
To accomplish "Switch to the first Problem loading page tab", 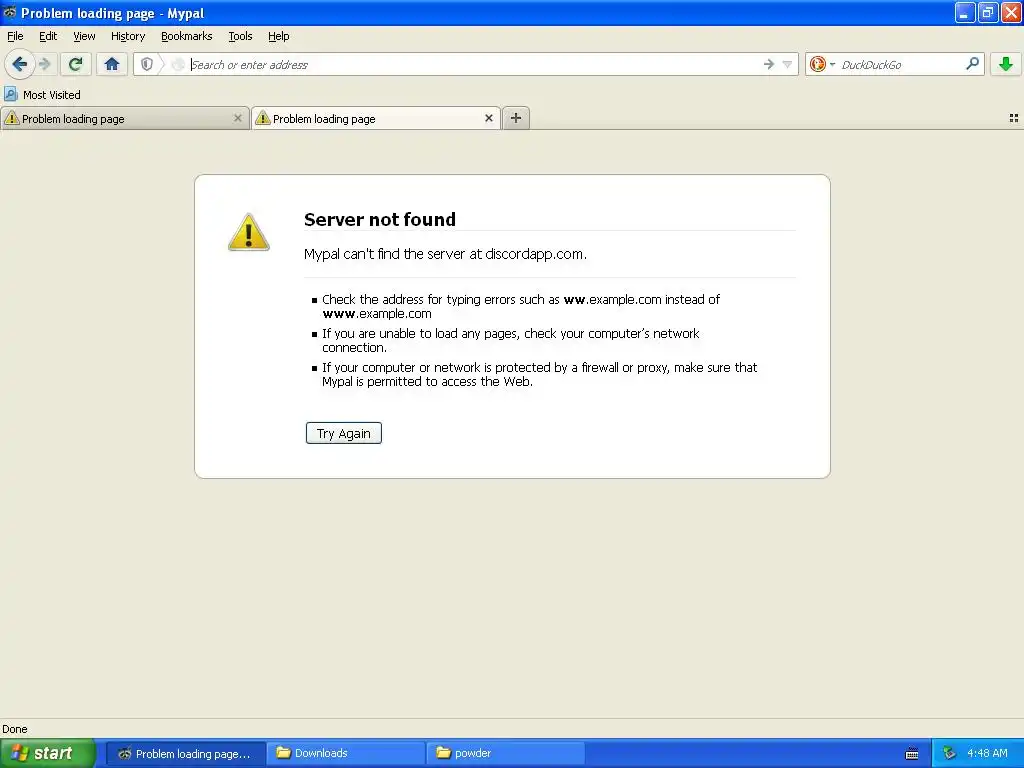I will [x=125, y=119].
